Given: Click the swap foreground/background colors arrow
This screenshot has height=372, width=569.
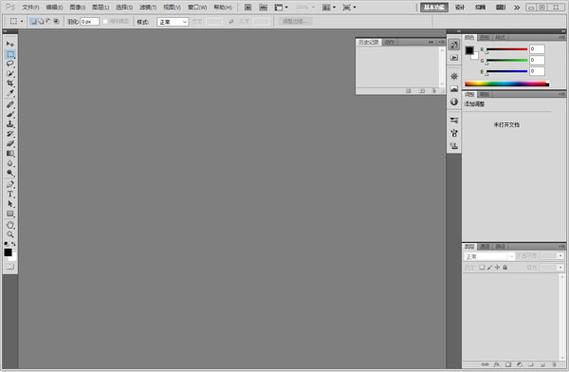Looking at the screenshot, I should coord(14,244).
